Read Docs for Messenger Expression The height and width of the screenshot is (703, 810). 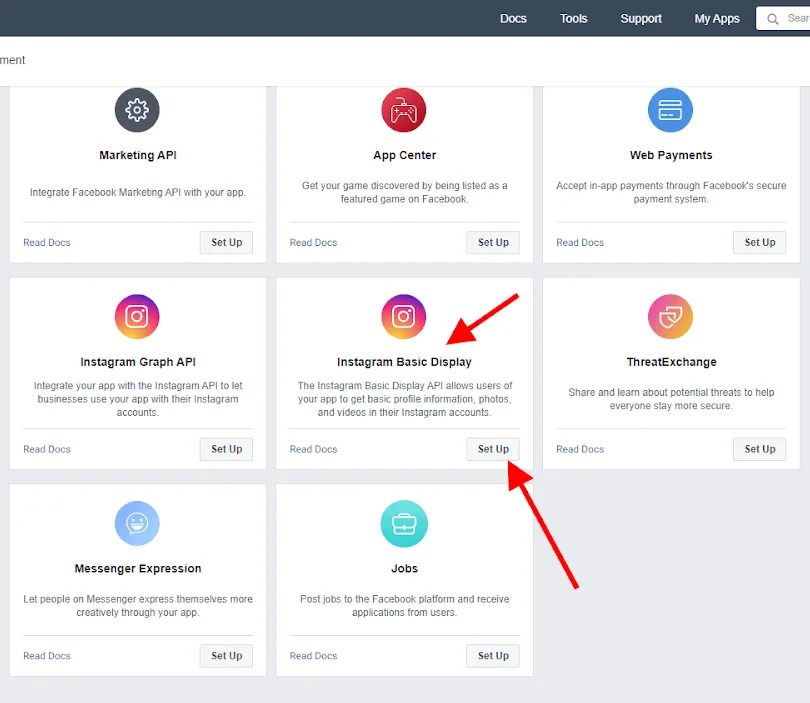point(47,655)
